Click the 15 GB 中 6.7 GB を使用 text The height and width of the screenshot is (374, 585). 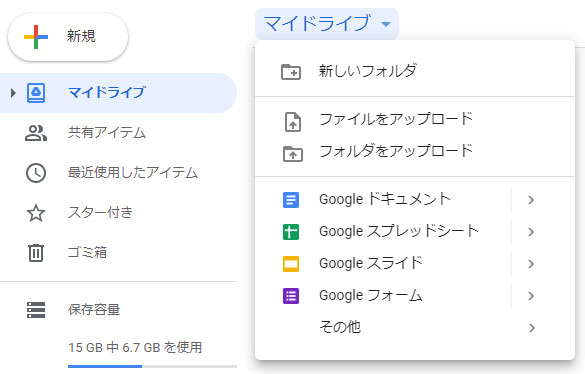point(135,348)
